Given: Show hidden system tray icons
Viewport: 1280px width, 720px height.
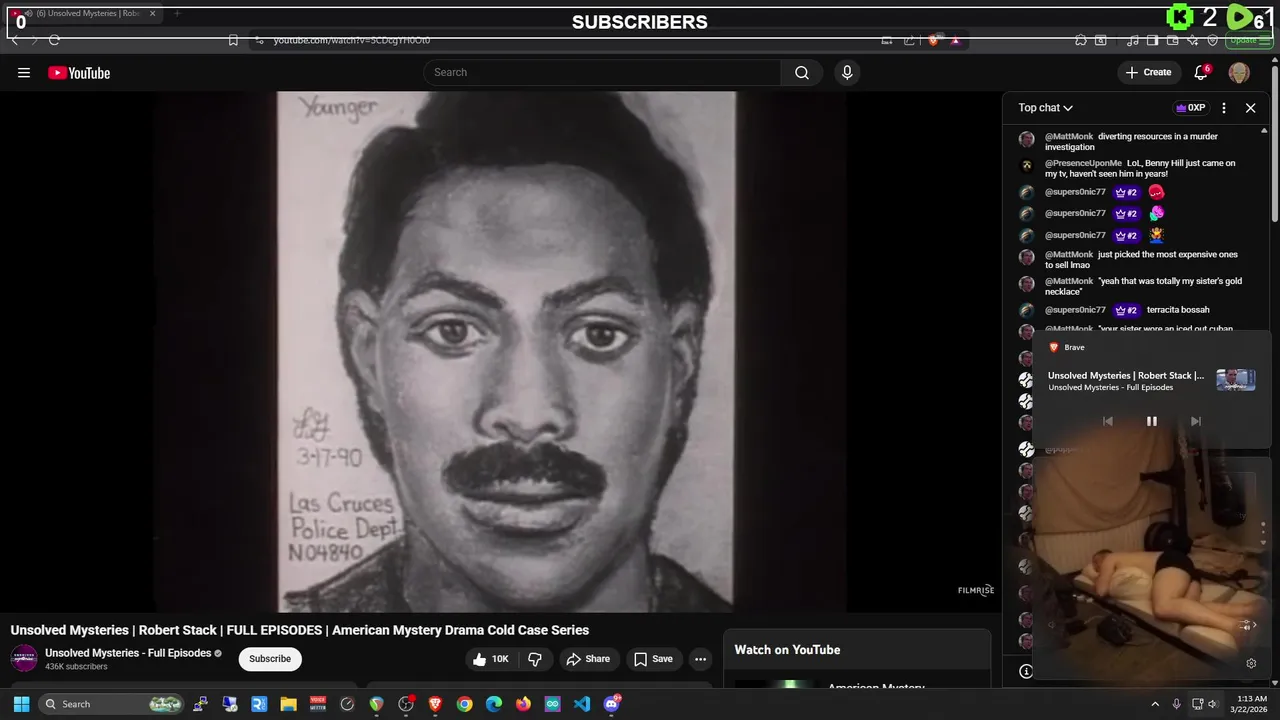Looking at the screenshot, I should [x=1155, y=704].
